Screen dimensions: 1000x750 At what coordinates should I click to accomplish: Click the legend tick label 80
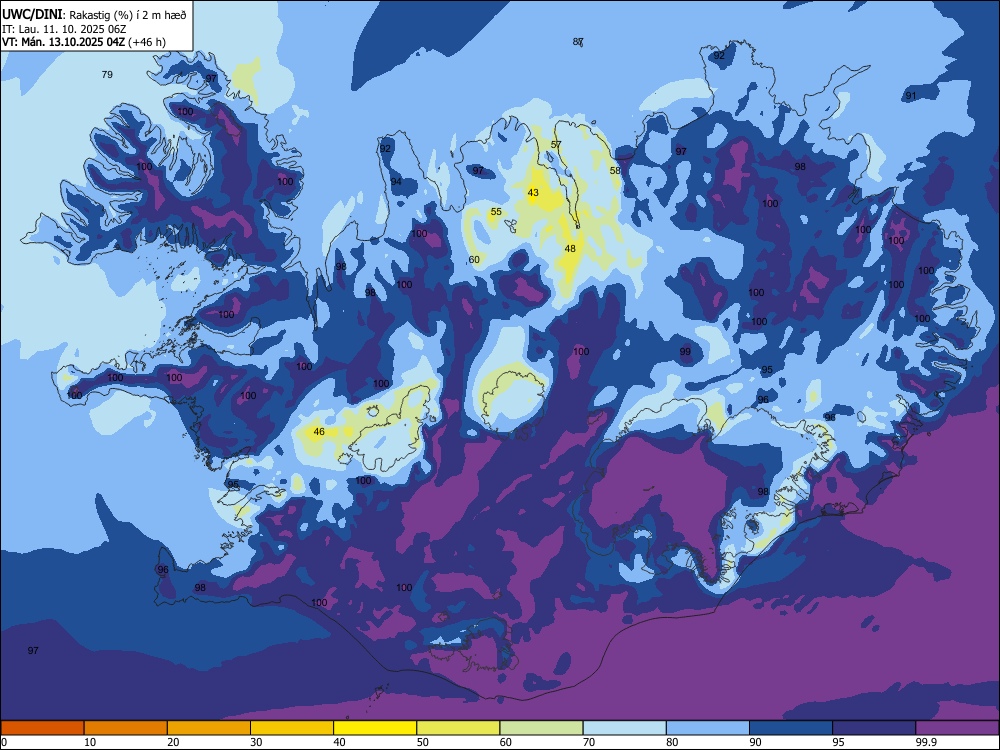tap(672, 742)
